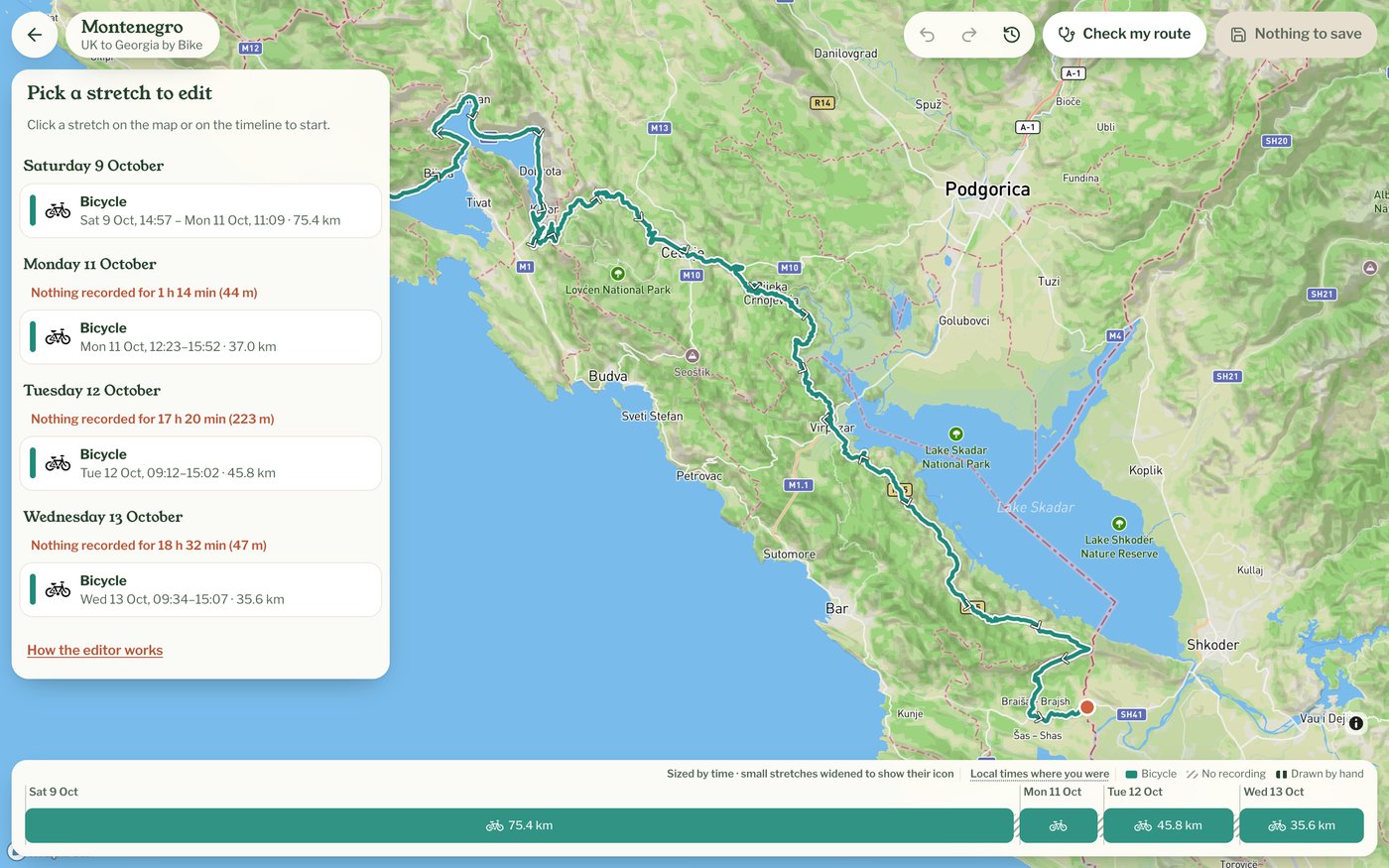The image size is (1389, 868).
Task: Select the 35.6 km timeline stretch
Action: (1302, 825)
